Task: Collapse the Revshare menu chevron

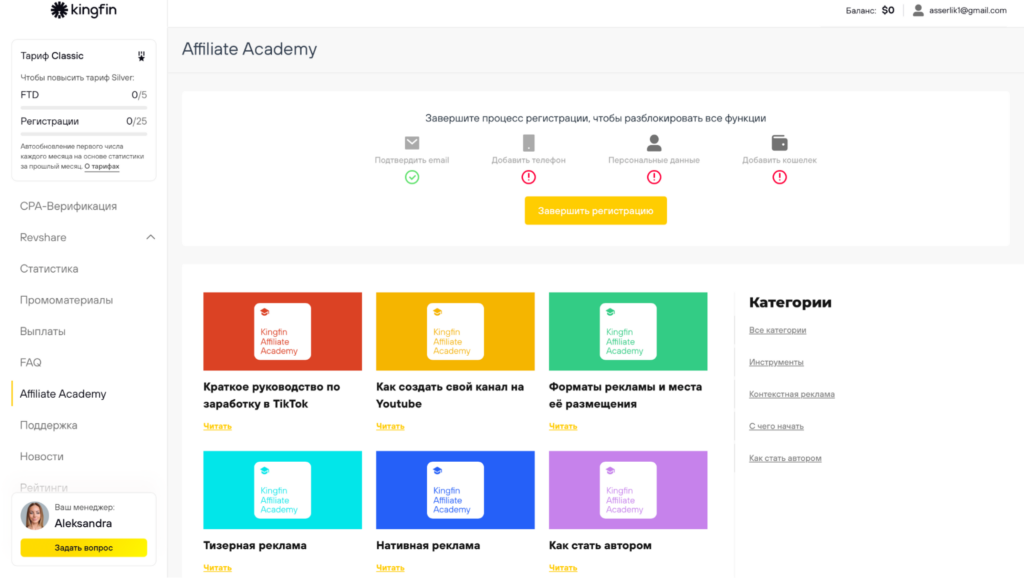Action: 150,237
